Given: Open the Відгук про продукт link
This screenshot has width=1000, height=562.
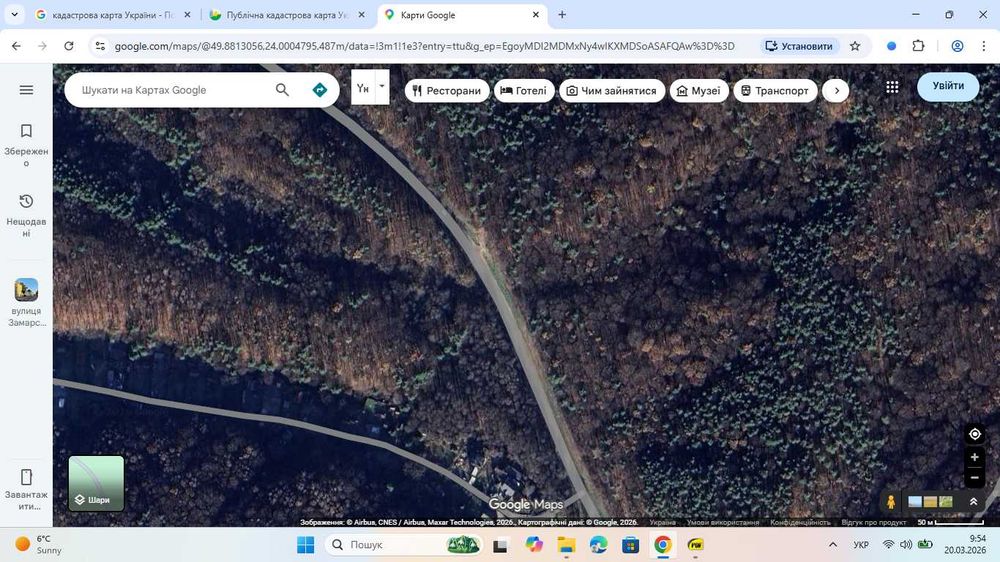Looking at the screenshot, I should point(873,522).
